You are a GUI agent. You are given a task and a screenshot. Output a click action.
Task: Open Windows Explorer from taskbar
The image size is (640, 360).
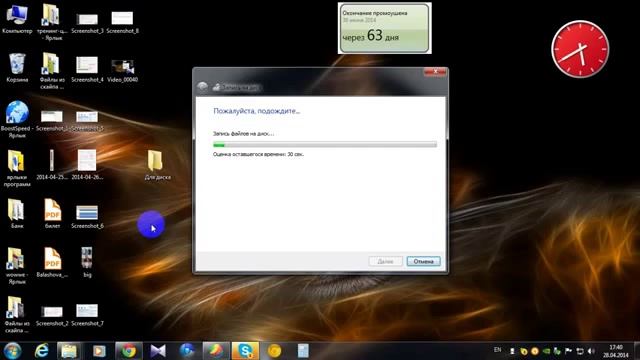click(69, 351)
